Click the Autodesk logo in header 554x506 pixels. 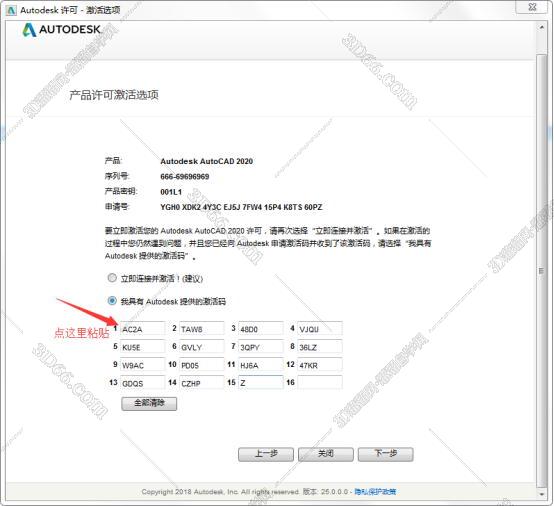[61, 30]
